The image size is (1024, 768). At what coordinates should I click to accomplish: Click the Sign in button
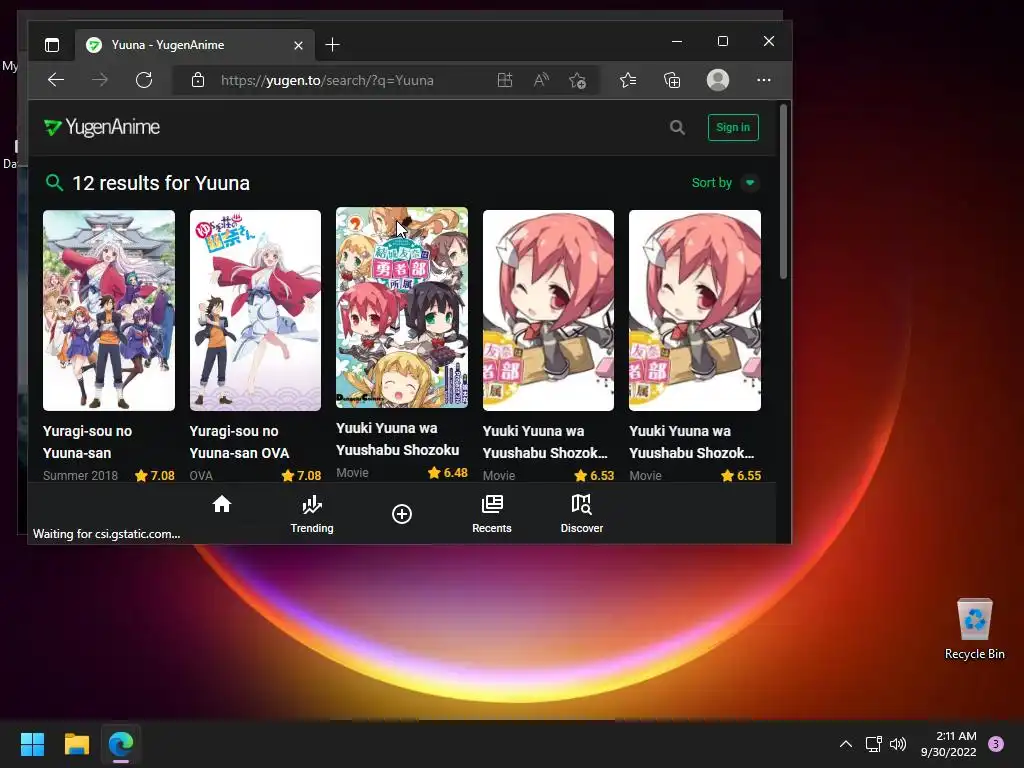tap(733, 127)
